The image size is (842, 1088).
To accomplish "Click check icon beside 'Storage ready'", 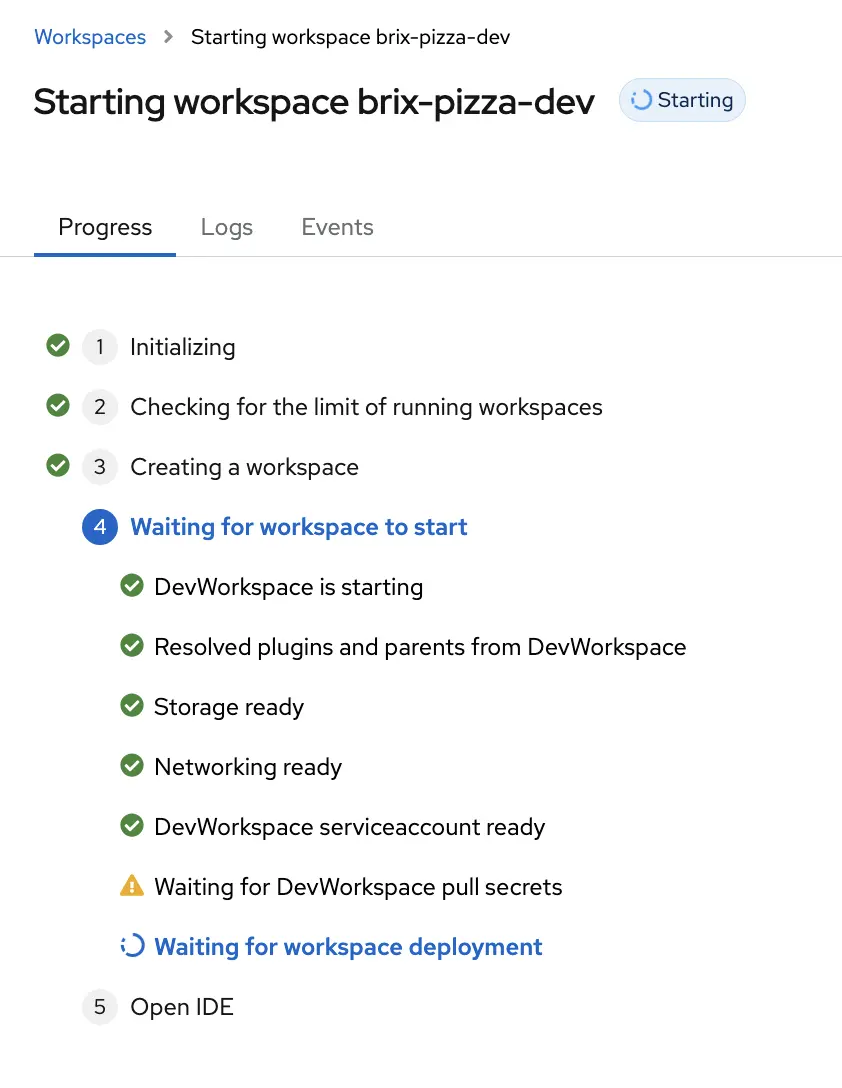I will [x=132, y=706].
